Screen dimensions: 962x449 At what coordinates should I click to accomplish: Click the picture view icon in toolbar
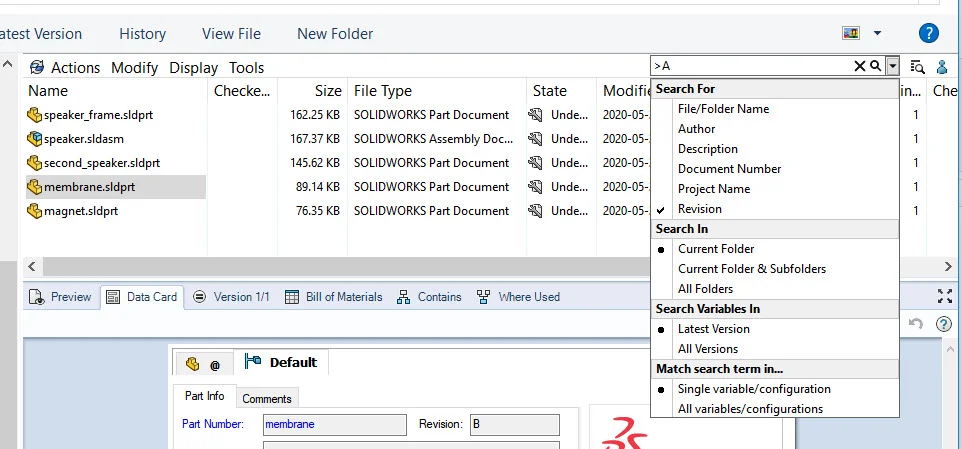pos(852,33)
